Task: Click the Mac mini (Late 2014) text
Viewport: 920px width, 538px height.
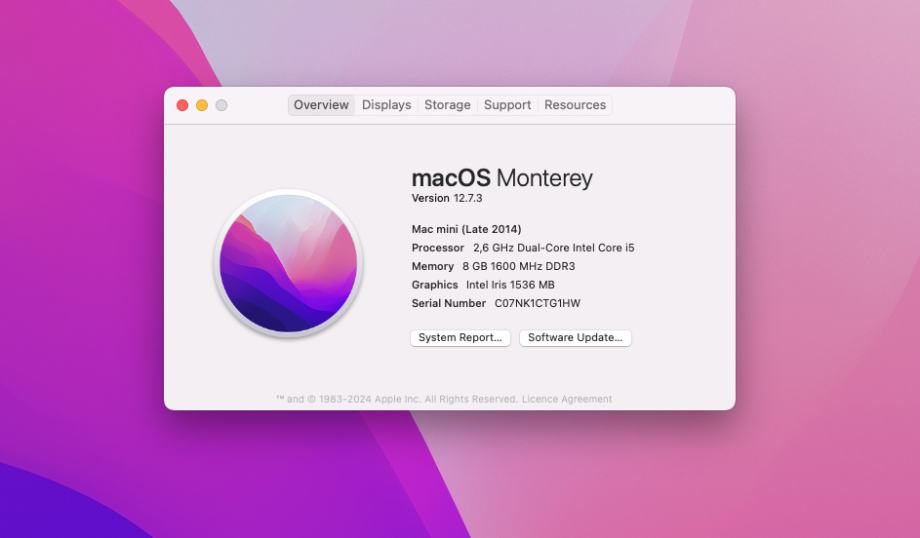Action: point(466,229)
